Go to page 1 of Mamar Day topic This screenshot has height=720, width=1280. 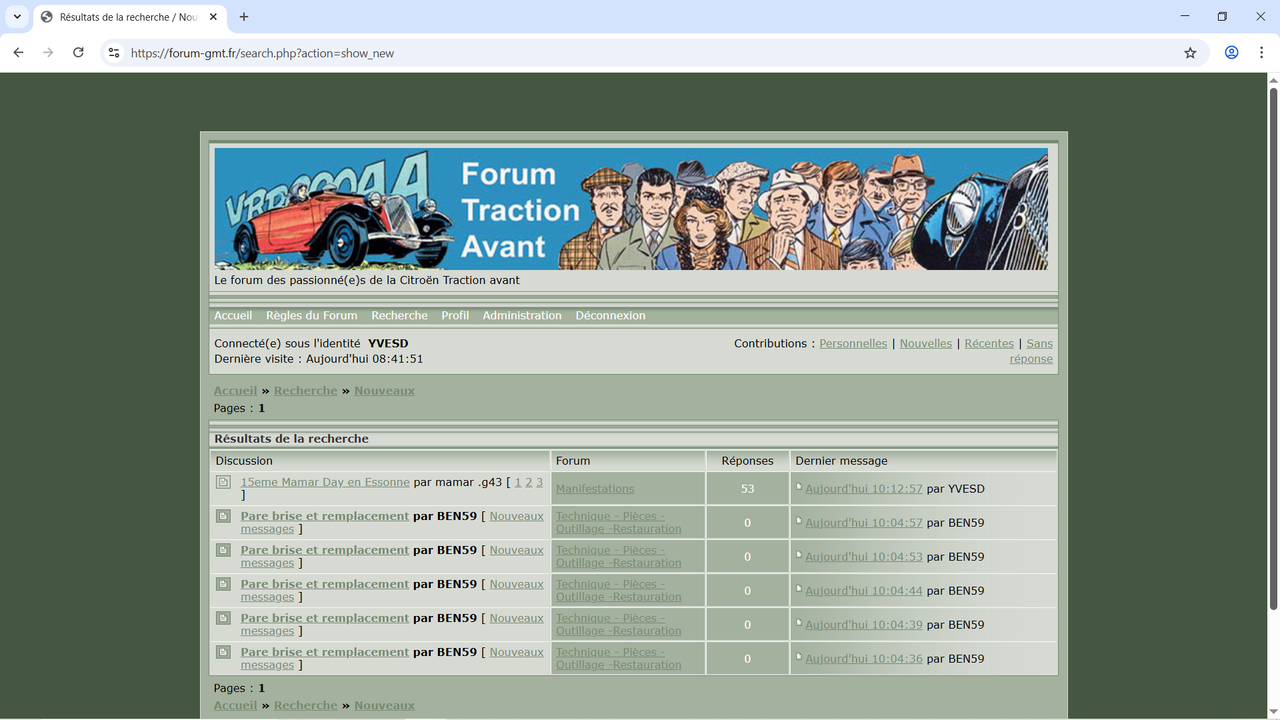pyautogui.click(x=518, y=482)
